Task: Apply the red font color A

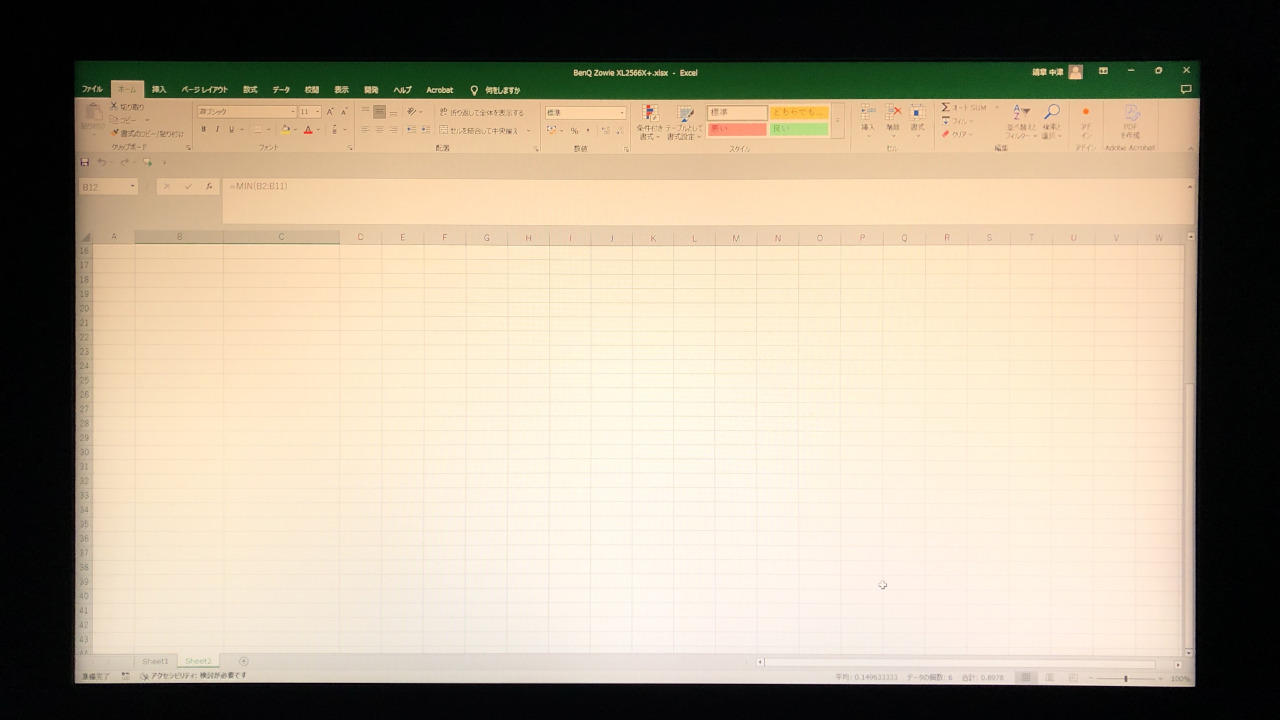Action: (308, 129)
